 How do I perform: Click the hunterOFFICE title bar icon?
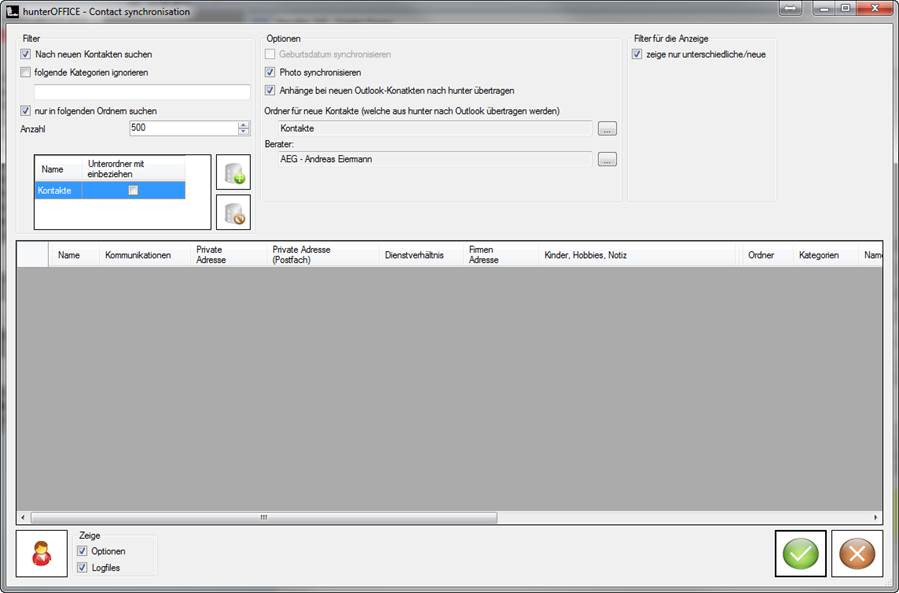[11, 11]
